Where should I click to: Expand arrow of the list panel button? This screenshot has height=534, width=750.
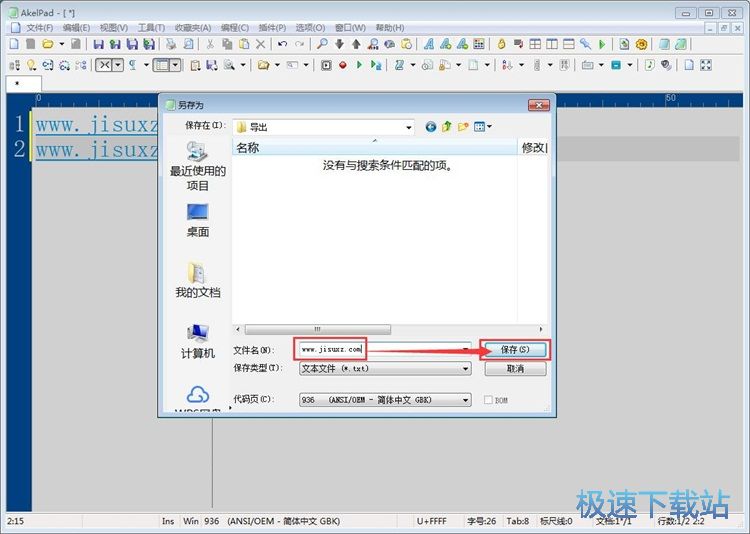click(x=175, y=65)
